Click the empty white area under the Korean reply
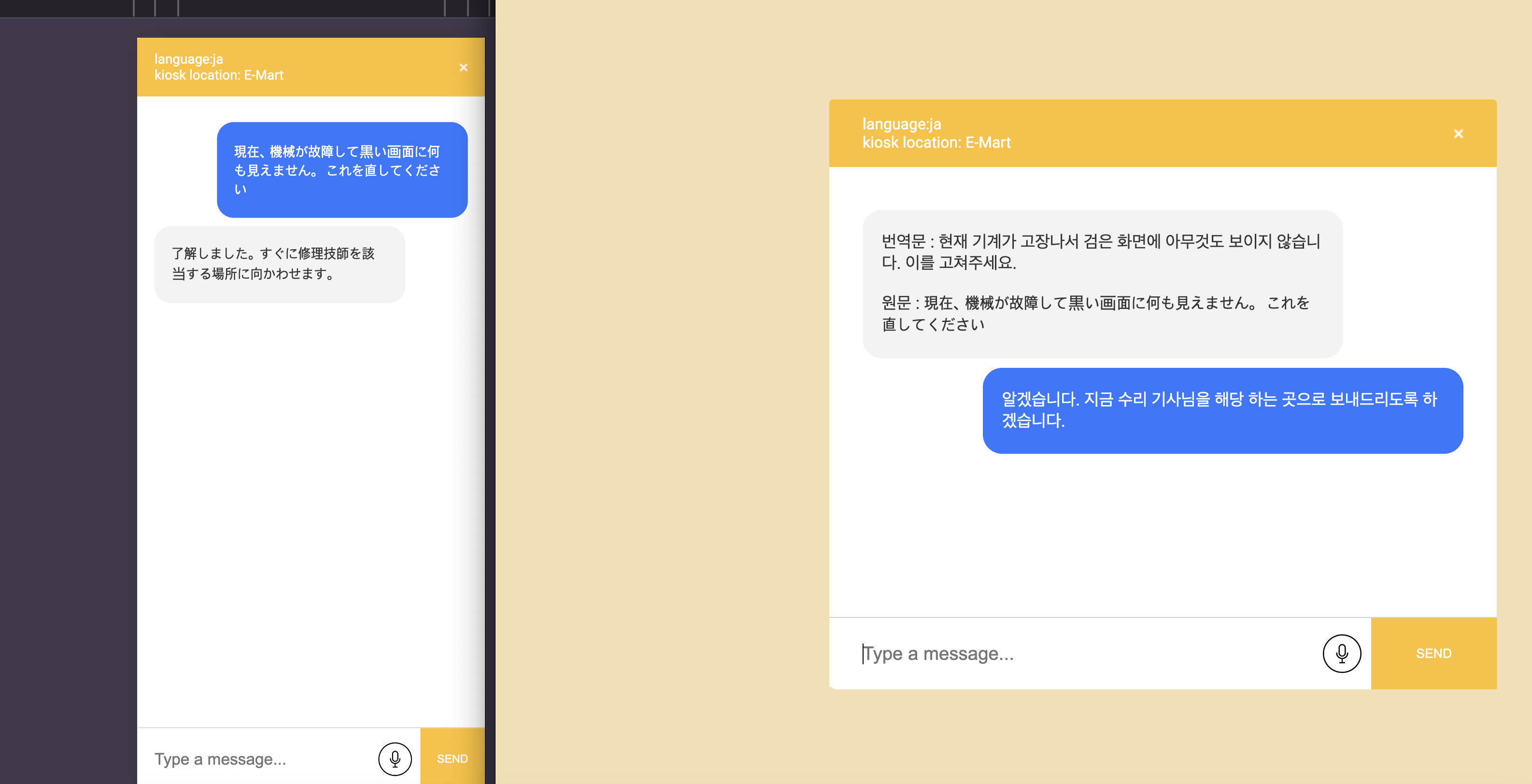Screen dimensions: 1532x784 [1160, 535]
